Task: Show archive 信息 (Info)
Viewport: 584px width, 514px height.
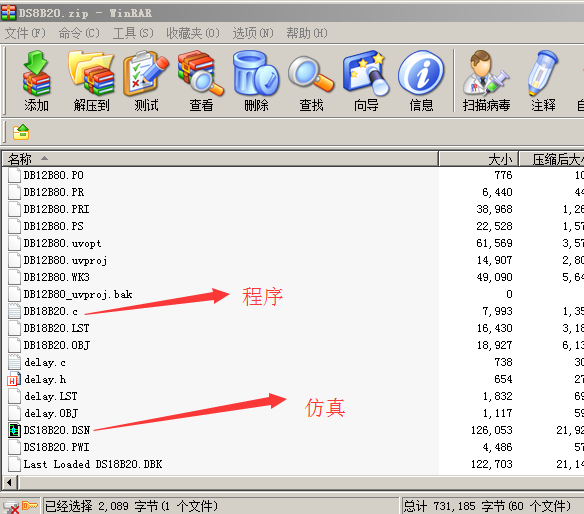Action: [x=421, y=80]
